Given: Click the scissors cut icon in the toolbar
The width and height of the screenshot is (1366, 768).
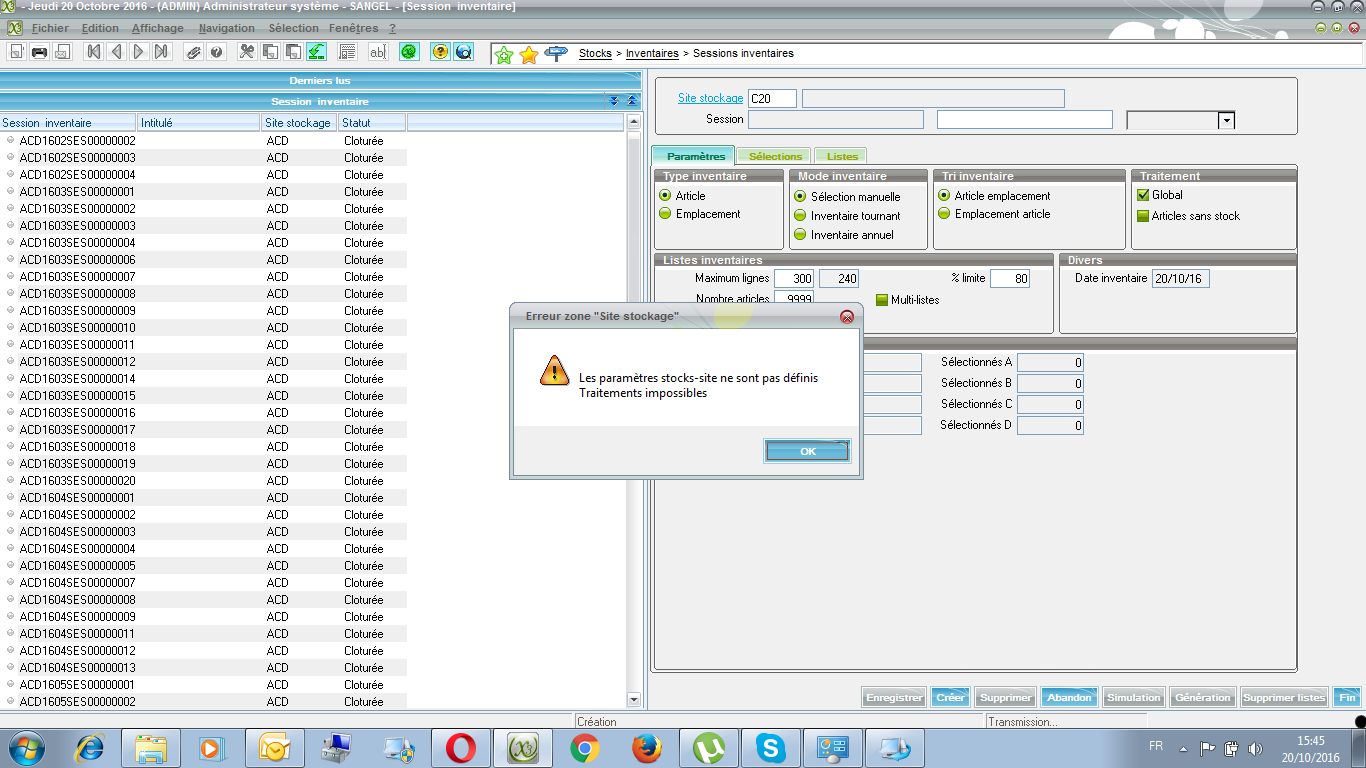Looking at the screenshot, I should coord(246,52).
